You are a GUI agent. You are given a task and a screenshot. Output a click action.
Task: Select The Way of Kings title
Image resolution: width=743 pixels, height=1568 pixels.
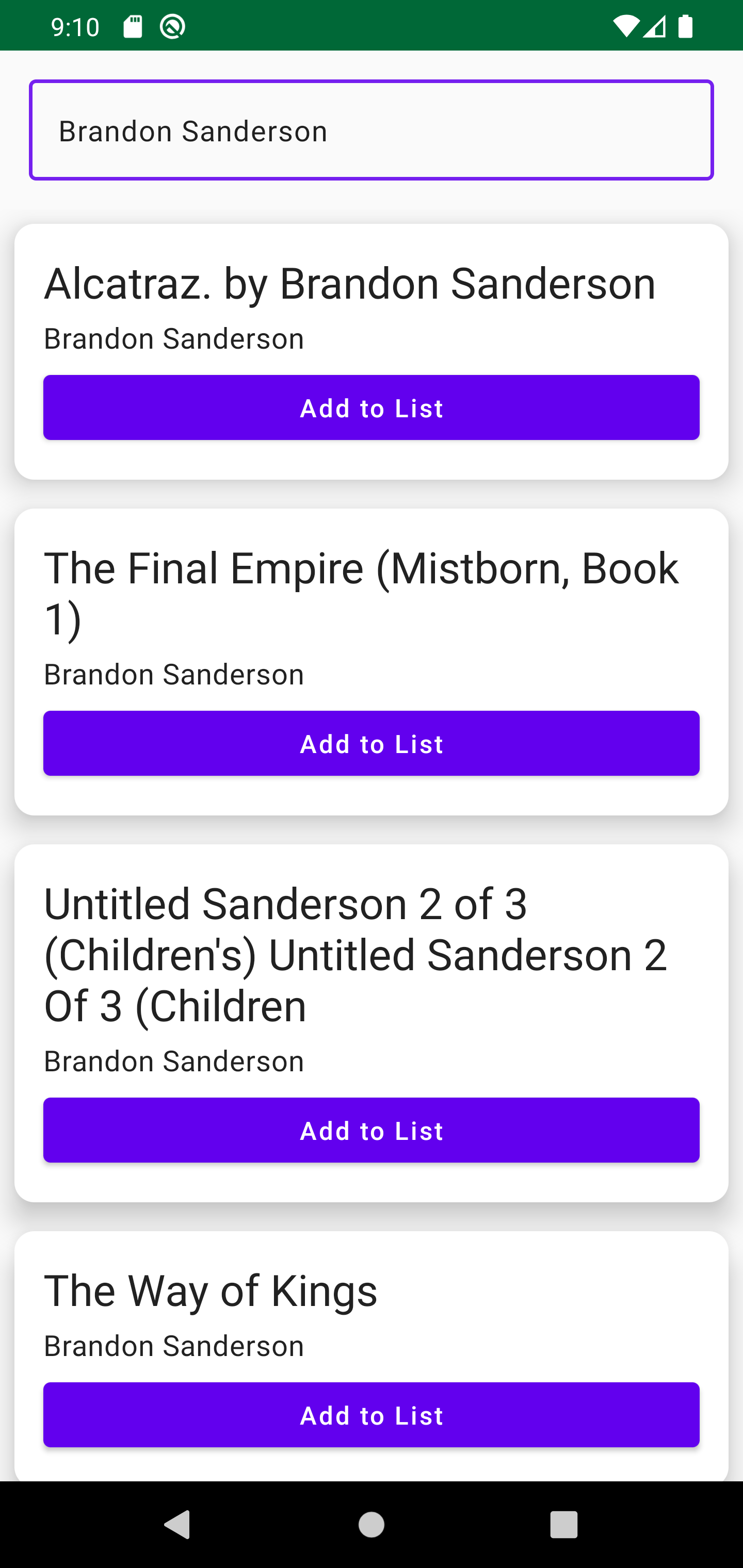(x=211, y=1291)
